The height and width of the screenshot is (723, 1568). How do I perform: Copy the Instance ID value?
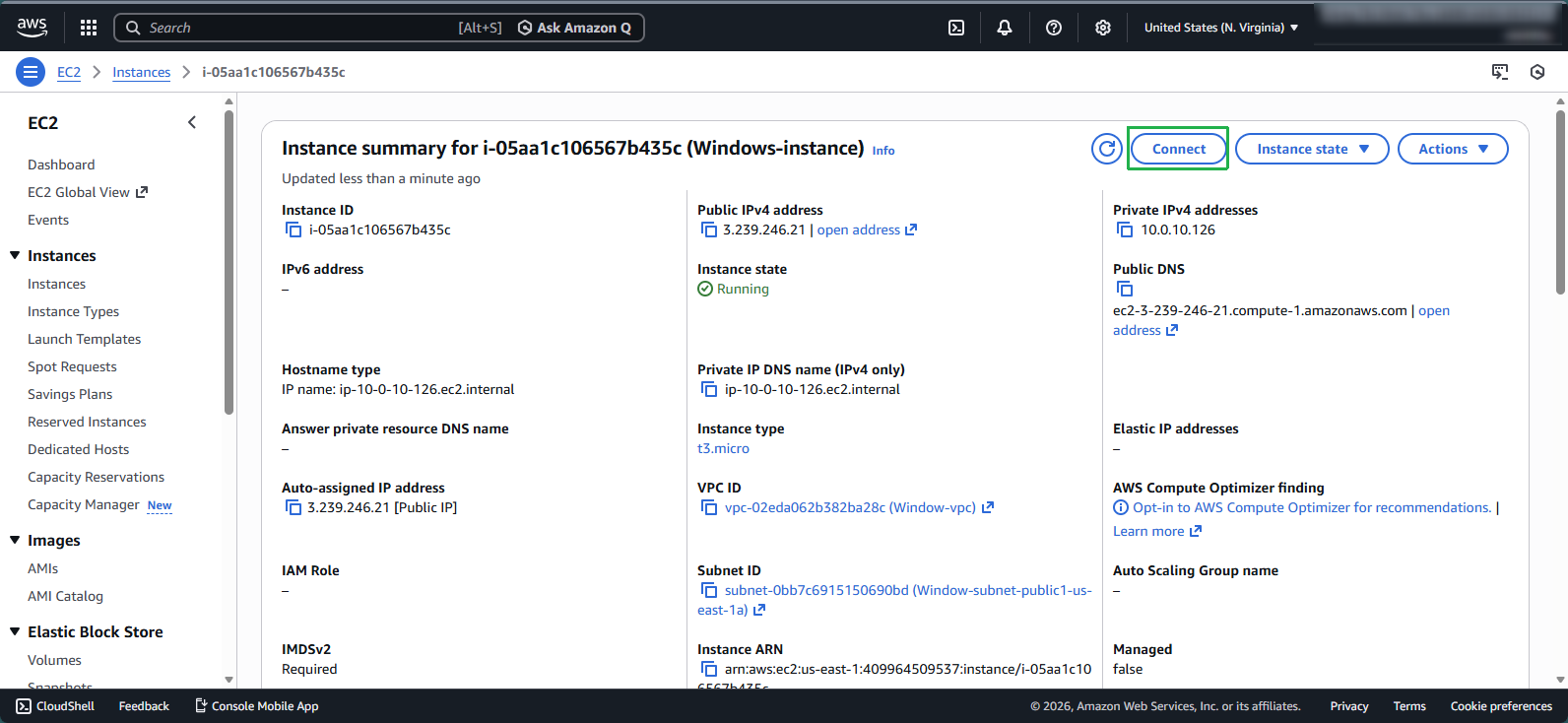click(x=294, y=230)
